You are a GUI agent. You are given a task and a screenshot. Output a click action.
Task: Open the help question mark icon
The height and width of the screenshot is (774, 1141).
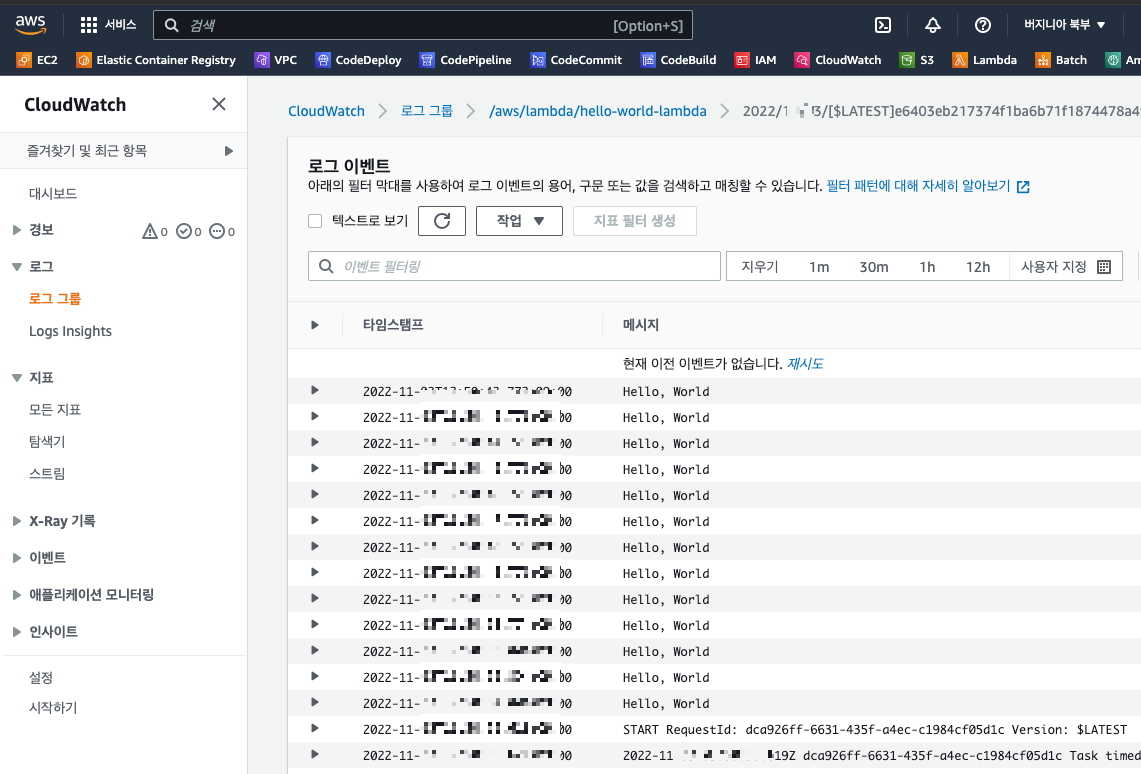(x=982, y=25)
